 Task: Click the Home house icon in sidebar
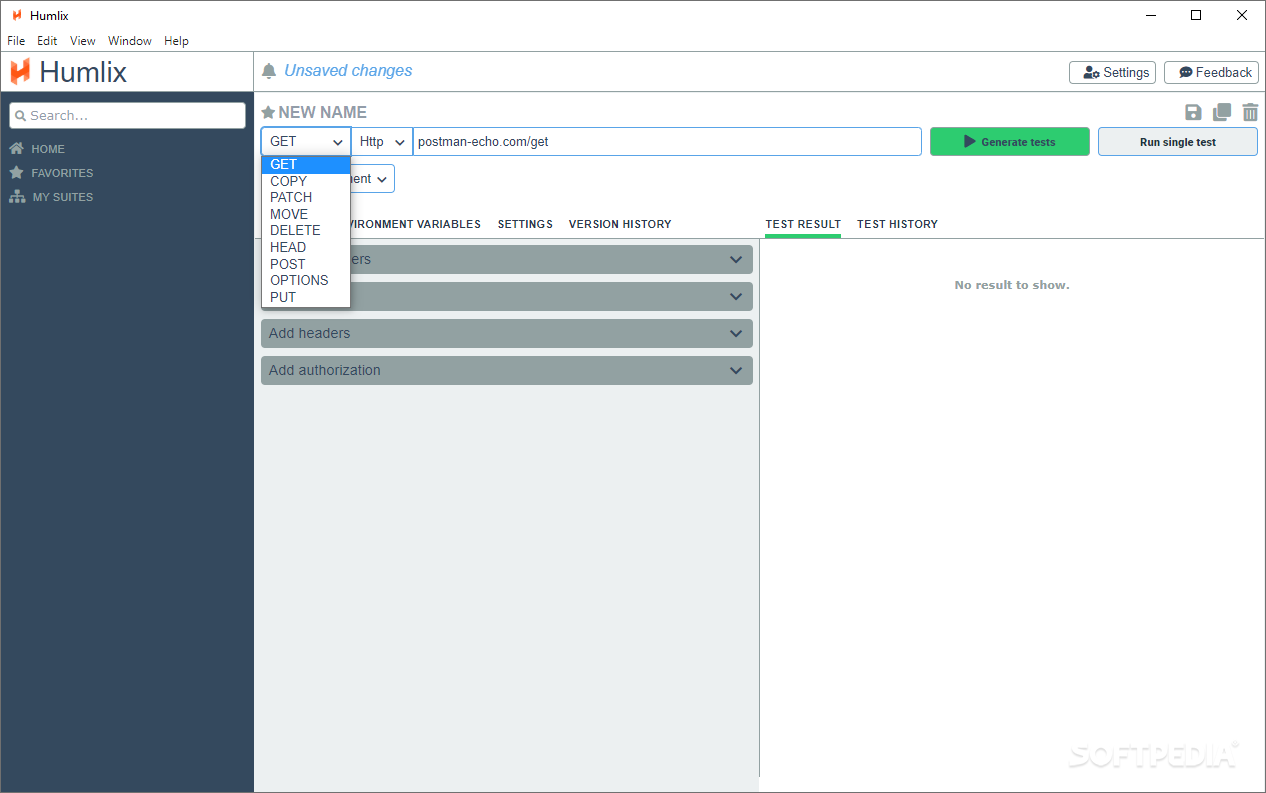(17, 149)
